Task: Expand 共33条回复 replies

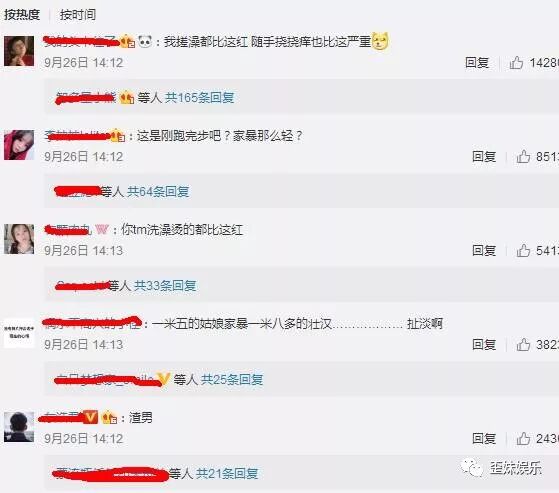Action: point(165,286)
